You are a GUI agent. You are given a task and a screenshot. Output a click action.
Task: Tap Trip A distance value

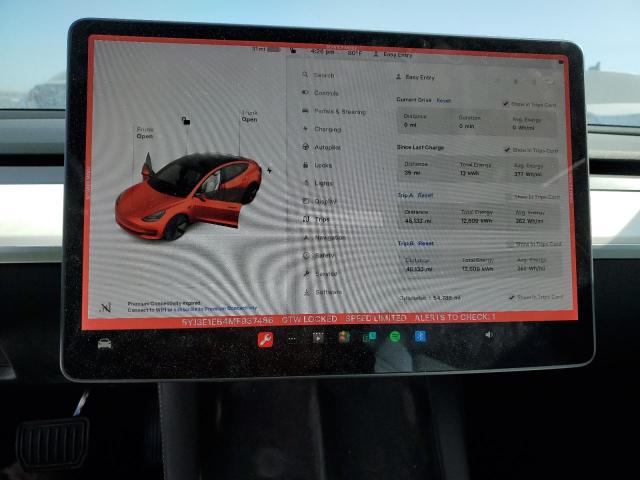418,221
